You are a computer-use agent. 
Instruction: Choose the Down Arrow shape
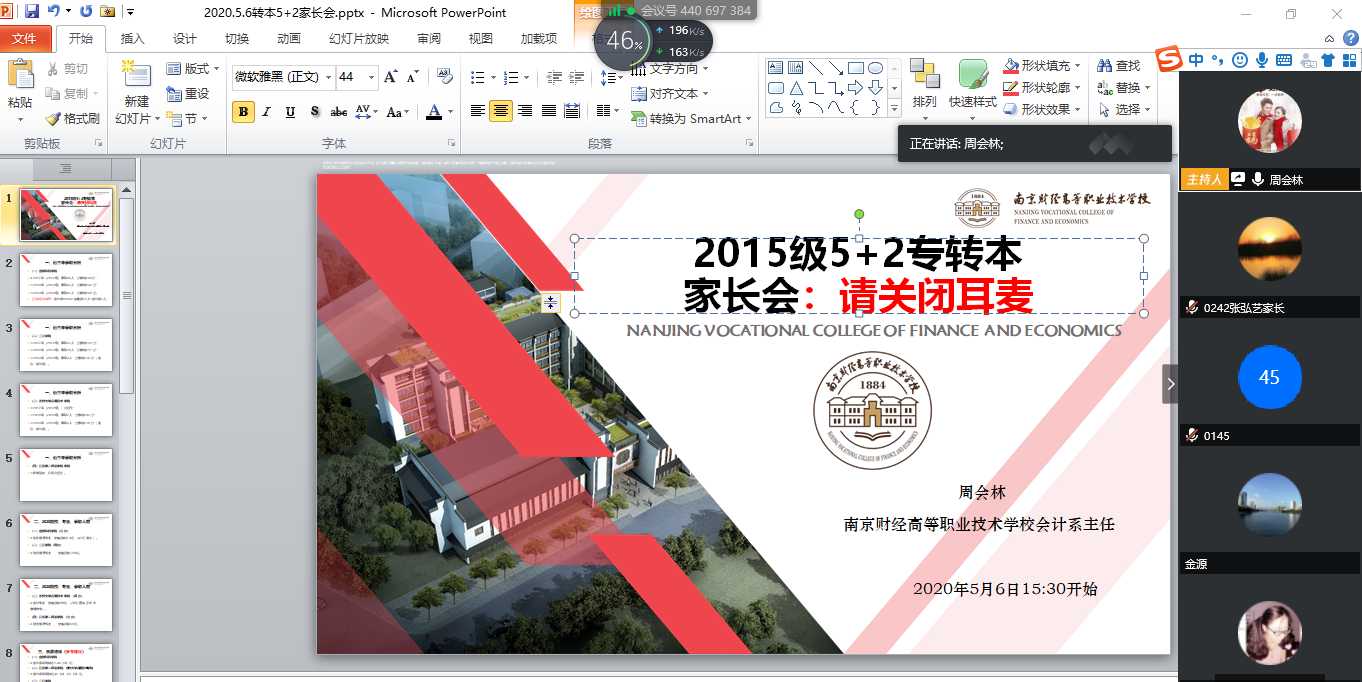click(875, 88)
